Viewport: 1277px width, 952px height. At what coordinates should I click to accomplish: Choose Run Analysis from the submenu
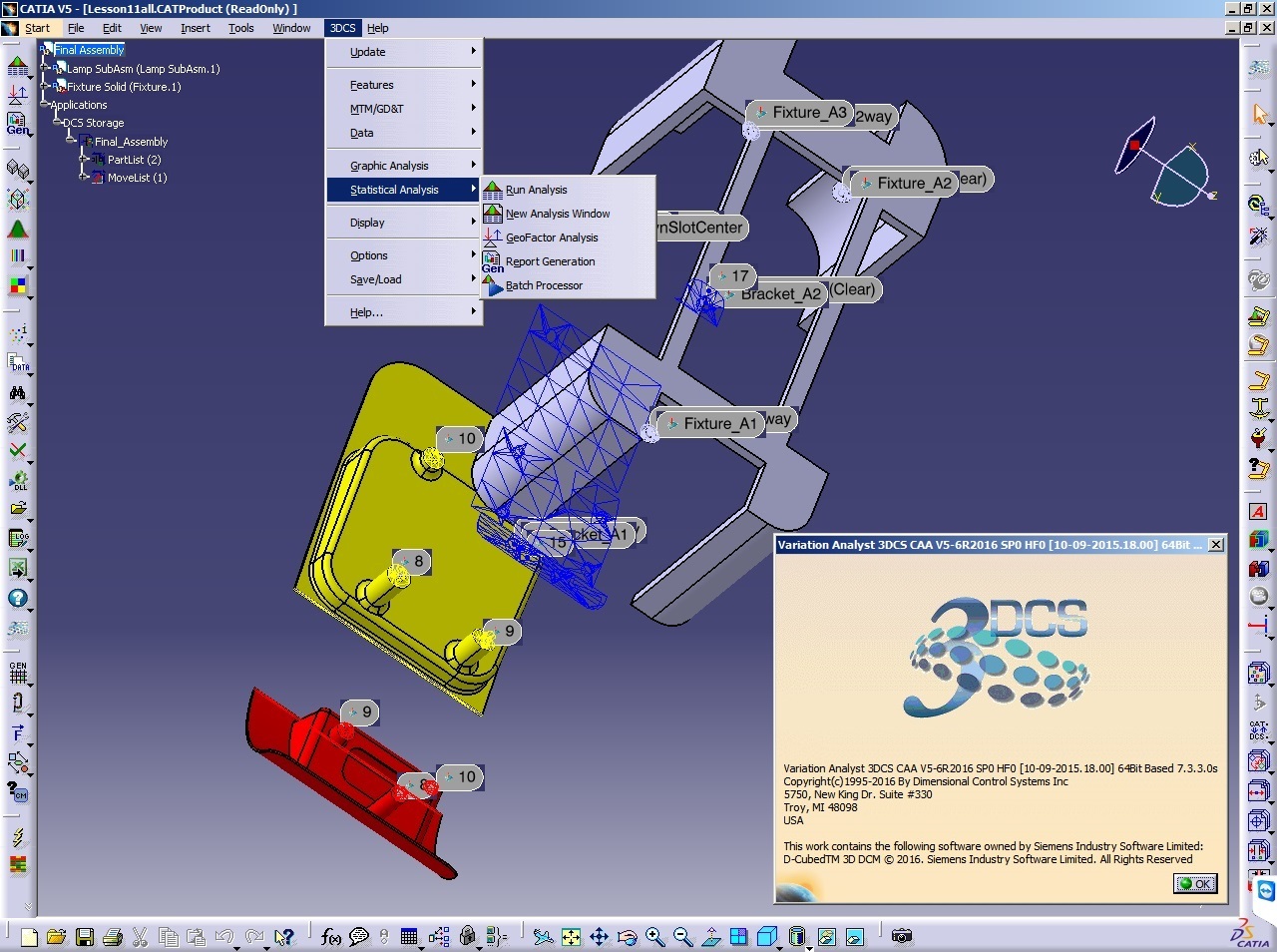568,190
